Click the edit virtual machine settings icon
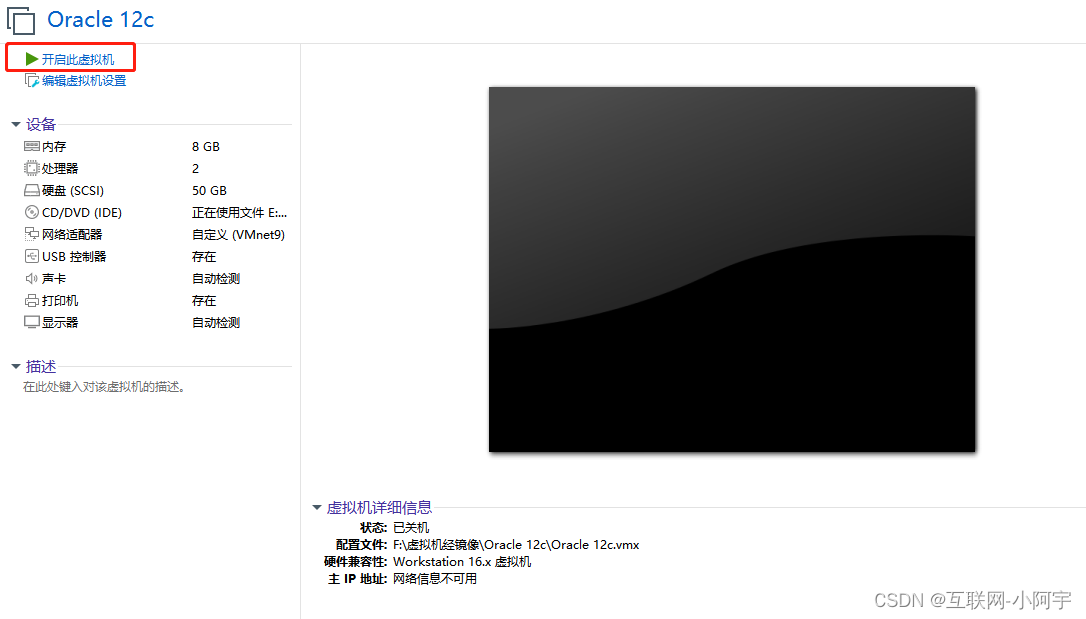This screenshot has height=619, width=1086. click(x=32, y=80)
